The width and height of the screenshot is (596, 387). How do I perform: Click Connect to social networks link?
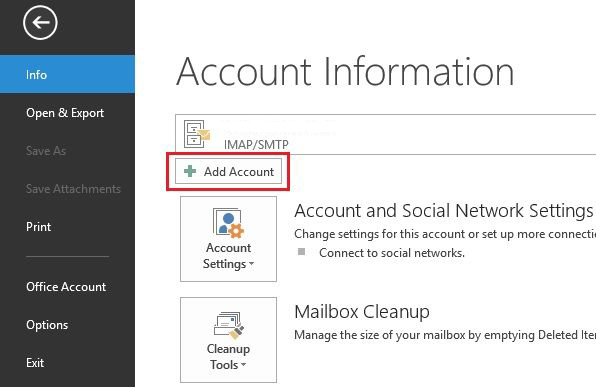click(392, 253)
